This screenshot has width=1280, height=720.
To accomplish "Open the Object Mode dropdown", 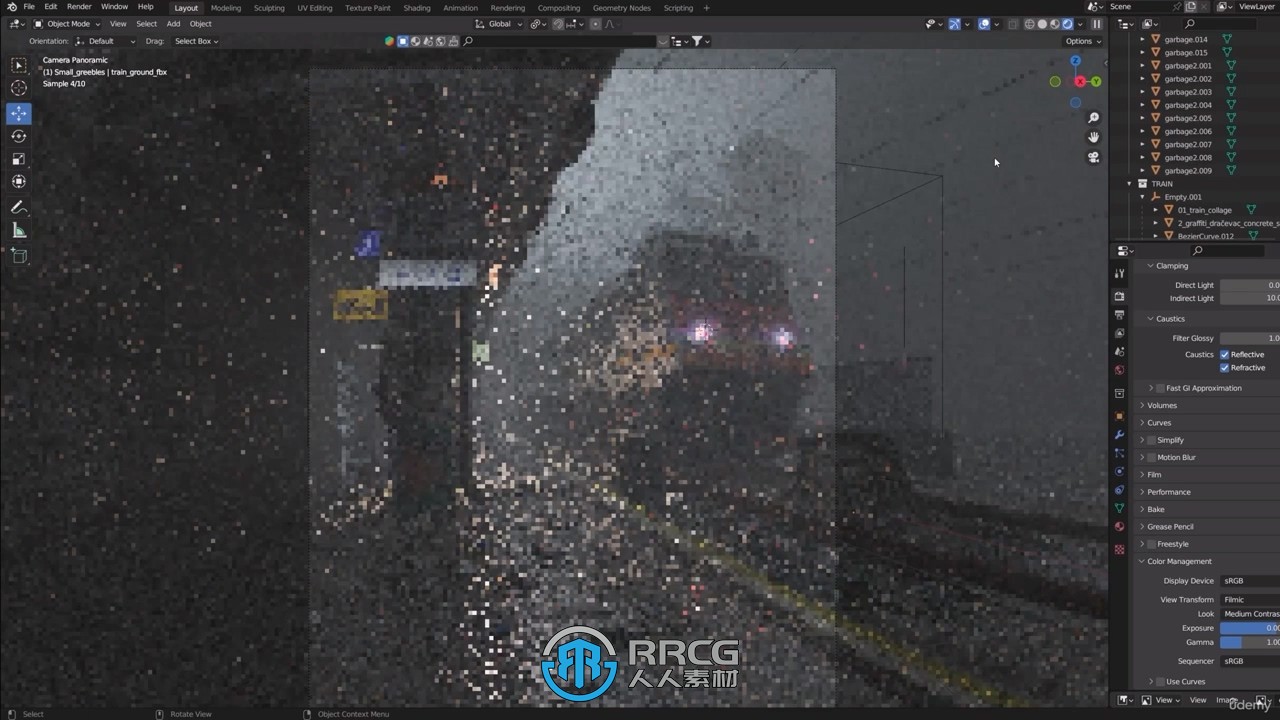I will tap(66, 24).
